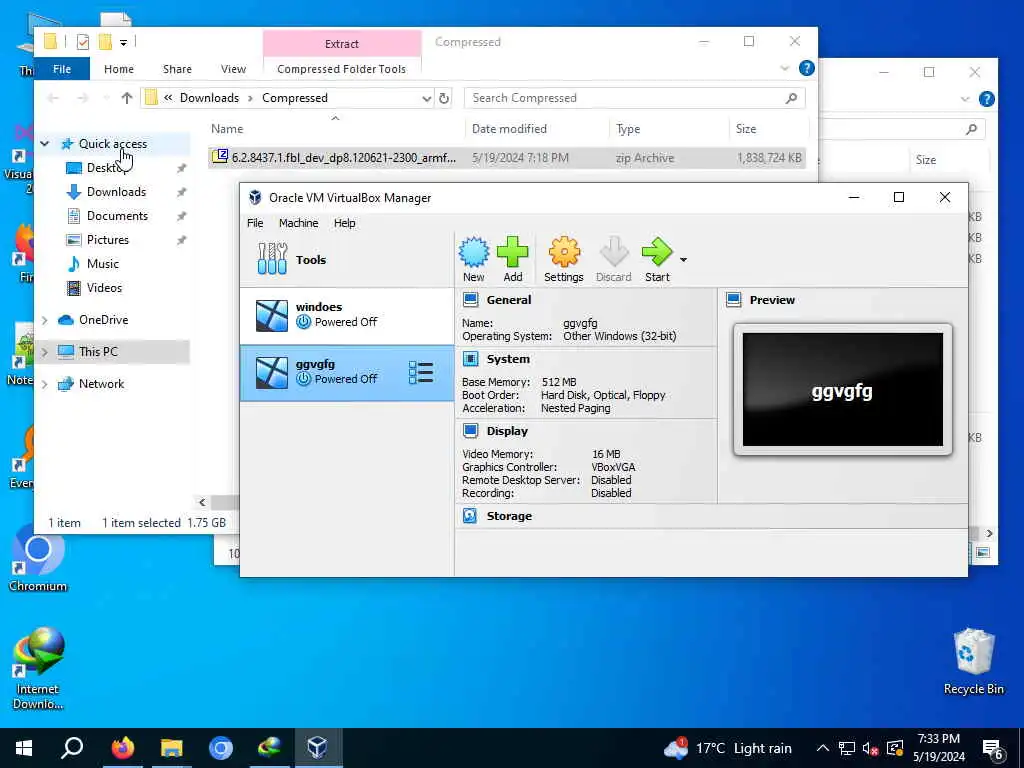
Task: Open Firefox from the taskbar
Action: click(122, 748)
